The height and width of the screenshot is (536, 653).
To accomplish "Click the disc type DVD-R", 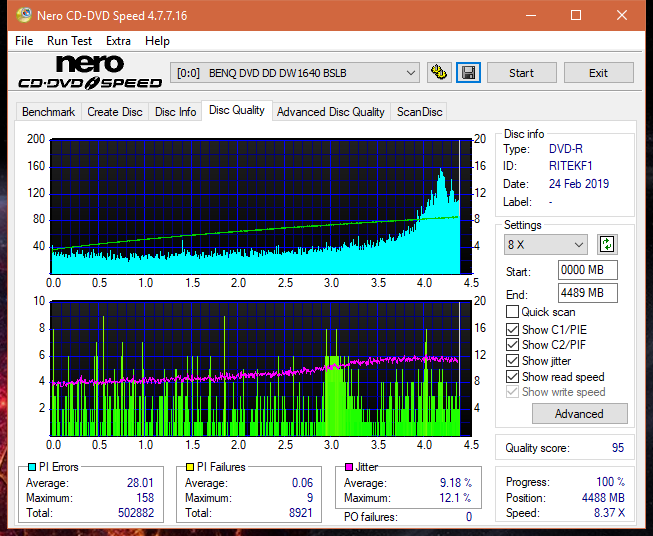I will [566, 149].
